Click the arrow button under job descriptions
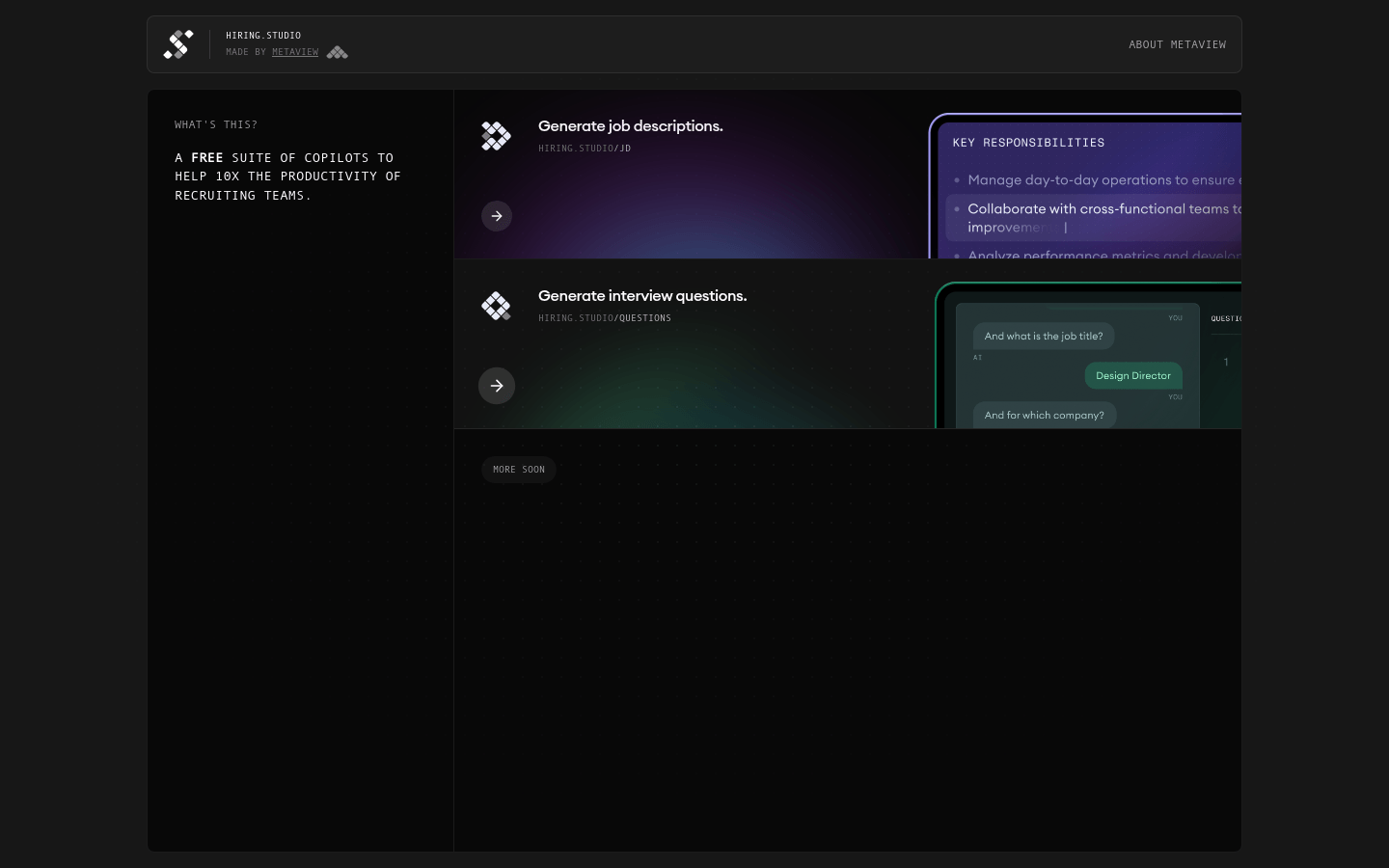1389x868 pixels. tap(497, 216)
